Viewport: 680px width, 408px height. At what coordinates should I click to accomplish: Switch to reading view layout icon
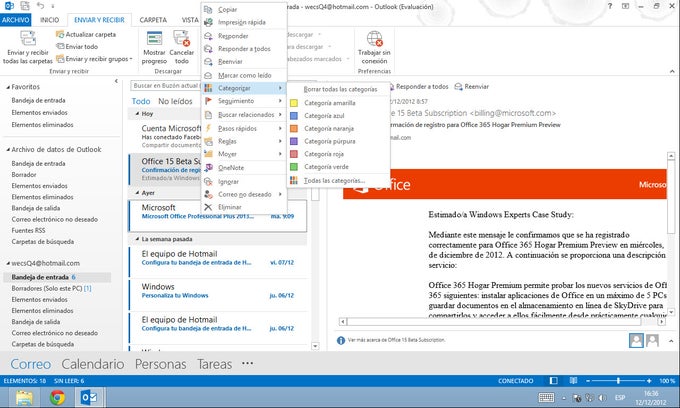pyautogui.click(x=573, y=381)
